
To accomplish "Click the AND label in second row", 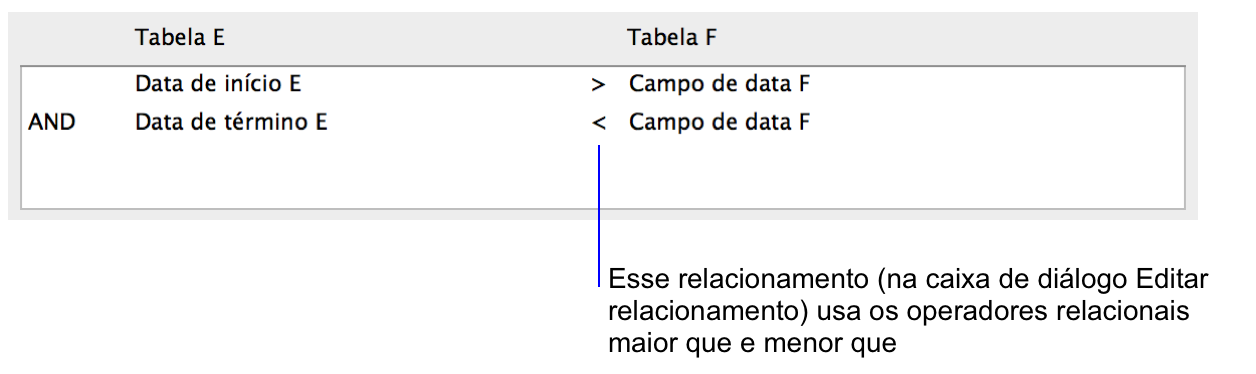I will 52,123.
